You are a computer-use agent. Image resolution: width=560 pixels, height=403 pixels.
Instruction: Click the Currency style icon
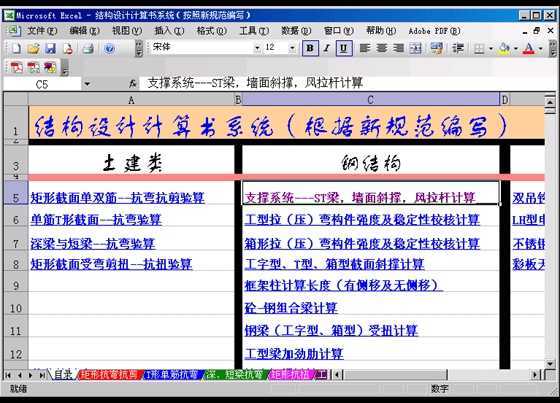click(436, 48)
